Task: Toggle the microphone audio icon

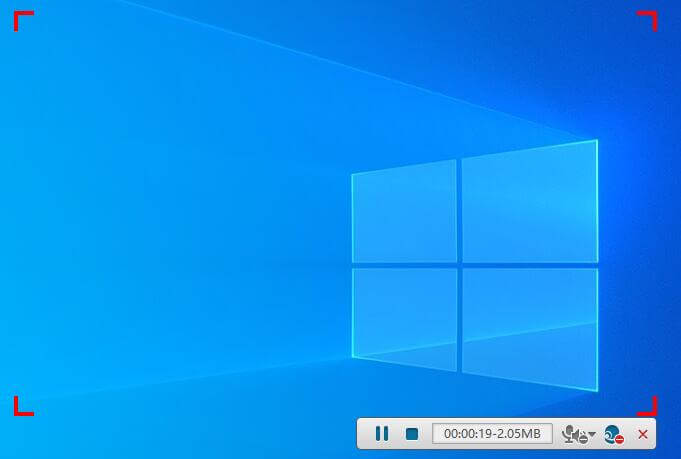Action: click(x=574, y=434)
